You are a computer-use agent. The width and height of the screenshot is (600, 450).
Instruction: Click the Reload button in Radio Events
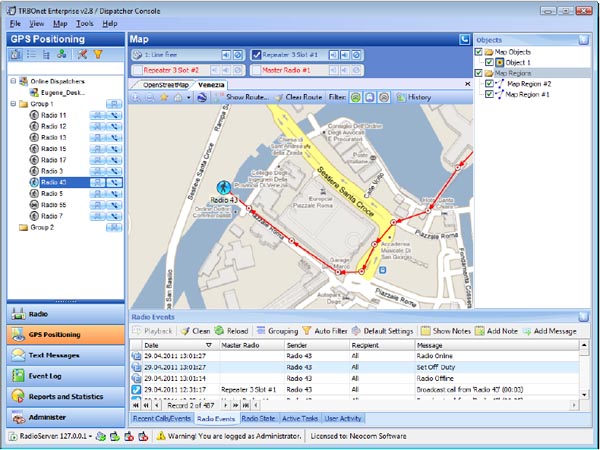[232, 331]
